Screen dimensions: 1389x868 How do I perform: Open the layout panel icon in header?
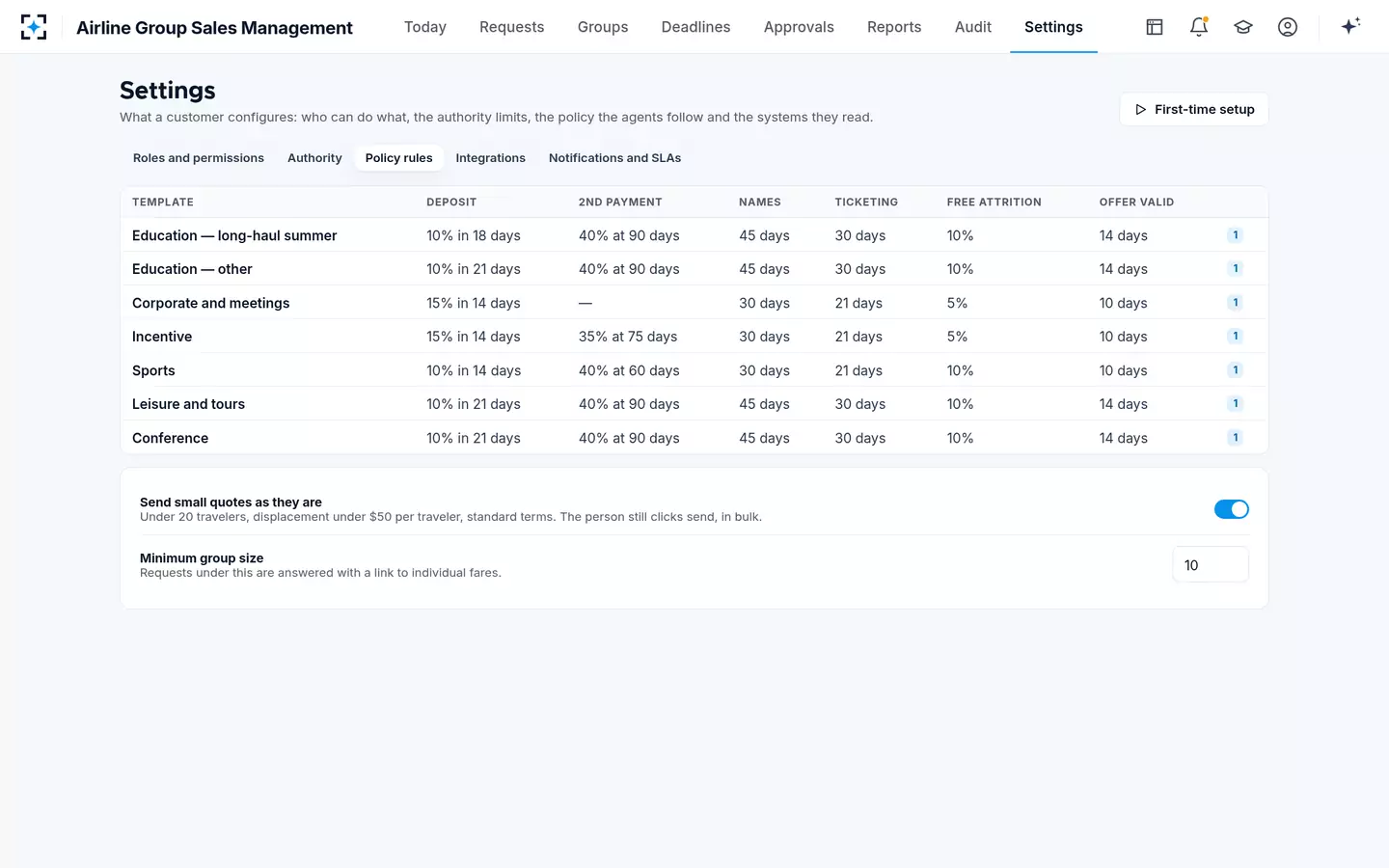click(1155, 27)
